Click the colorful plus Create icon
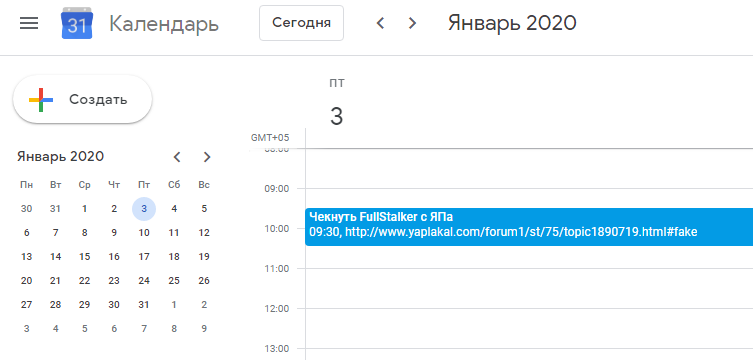 (41, 100)
